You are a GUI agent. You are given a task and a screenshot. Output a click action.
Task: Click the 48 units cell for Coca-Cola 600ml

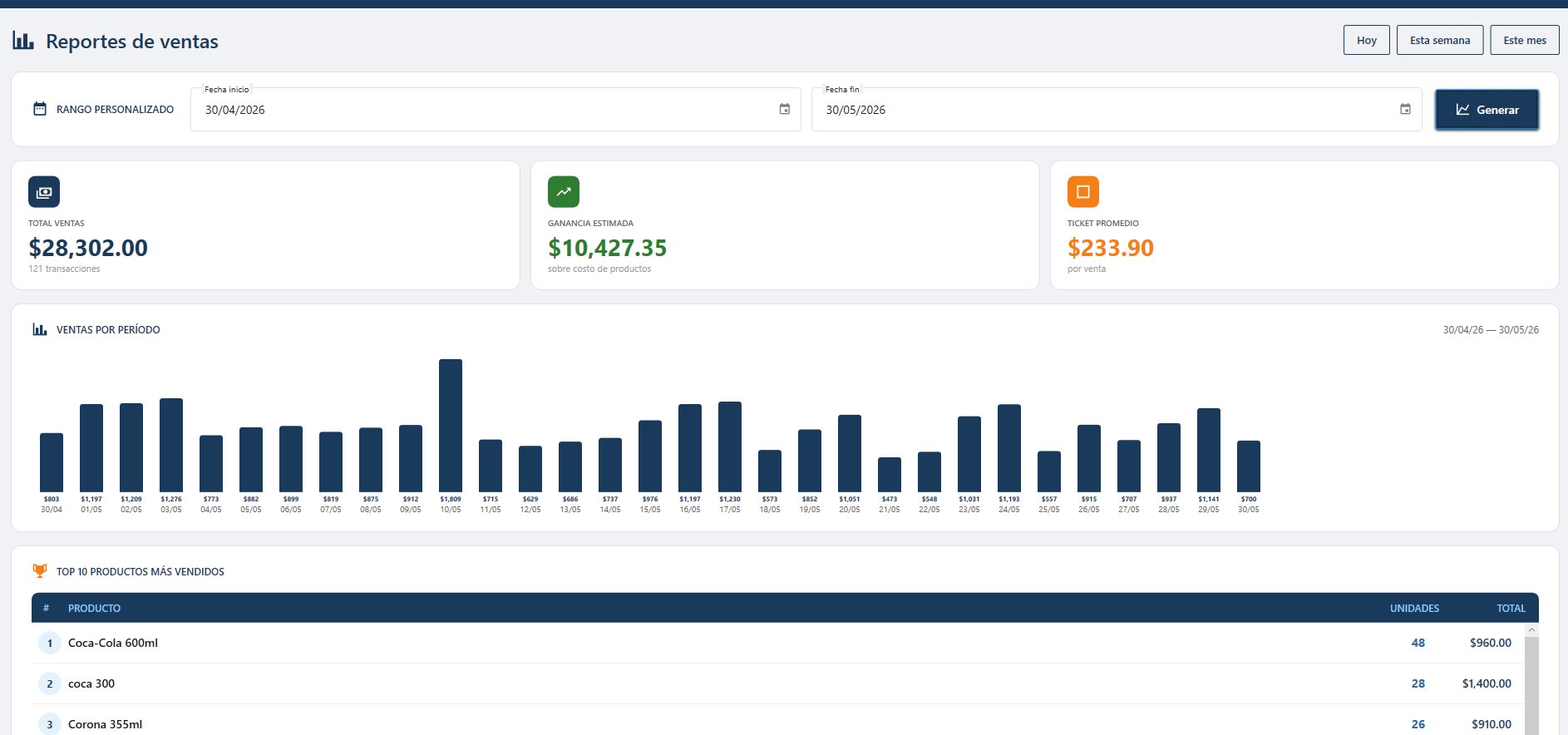pos(1418,643)
